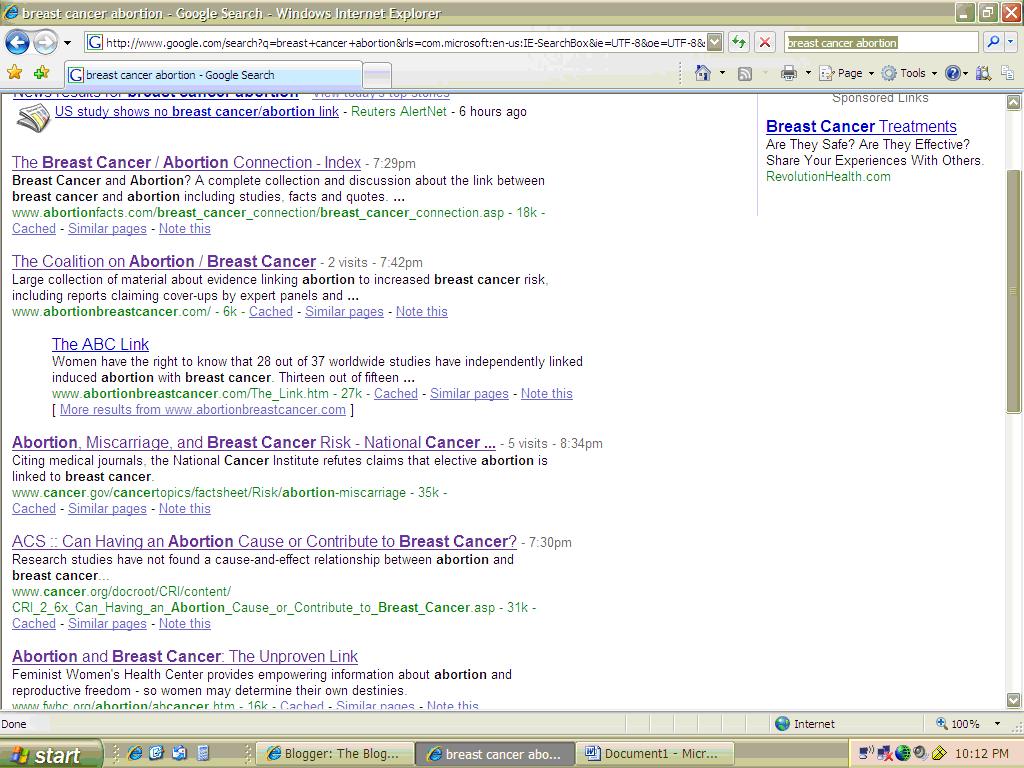Image resolution: width=1024 pixels, height=768 pixels.
Task: Switch to 'Document1 - Micr...' Word taskbar button
Action: click(x=656, y=754)
